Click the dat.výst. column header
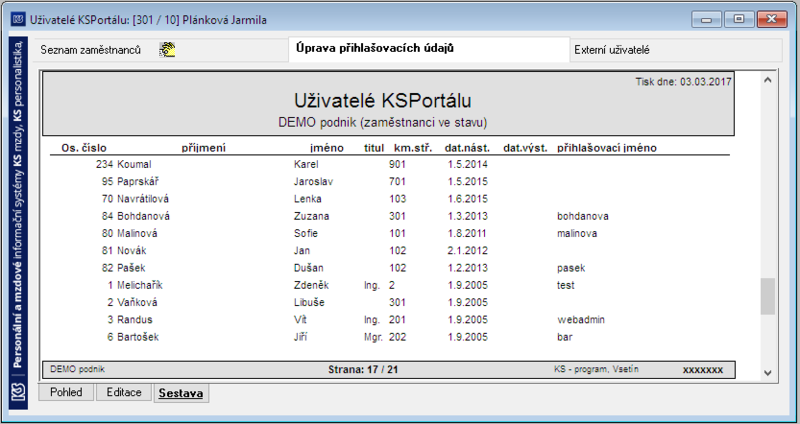Image resolution: width=800 pixels, height=424 pixels. [525, 148]
